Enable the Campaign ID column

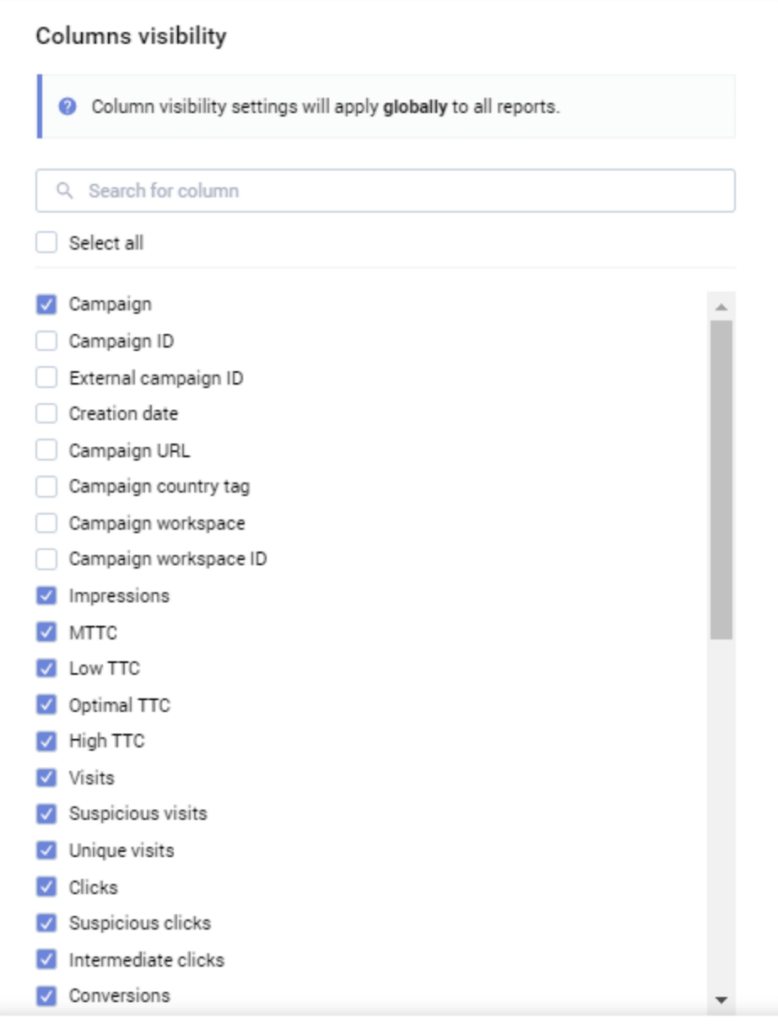click(46, 341)
